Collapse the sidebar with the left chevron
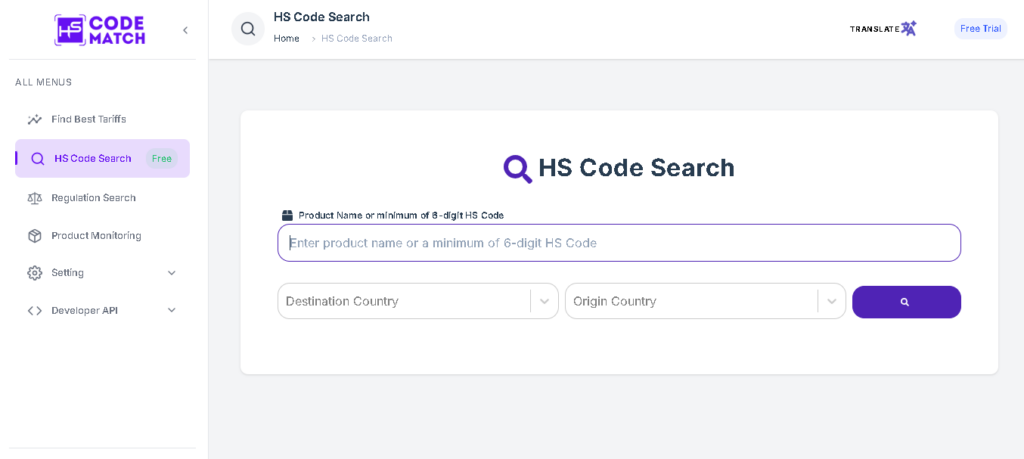 tap(185, 30)
